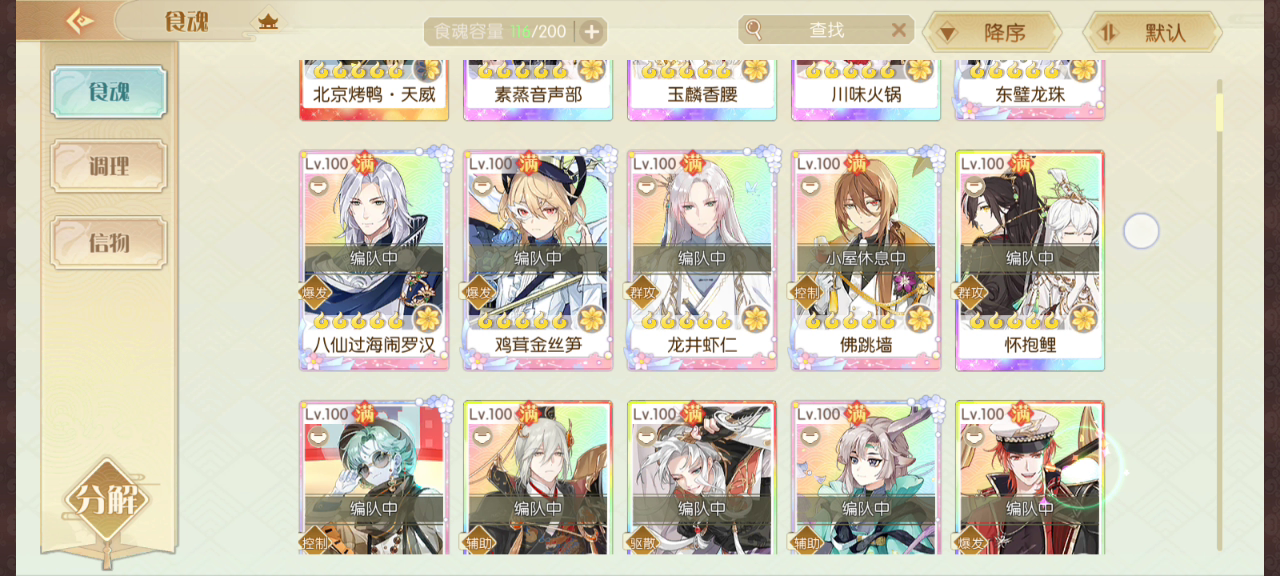Click the magnifier search icon
Viewport: 1280px width, 576px height.
[x=754, y=30]
